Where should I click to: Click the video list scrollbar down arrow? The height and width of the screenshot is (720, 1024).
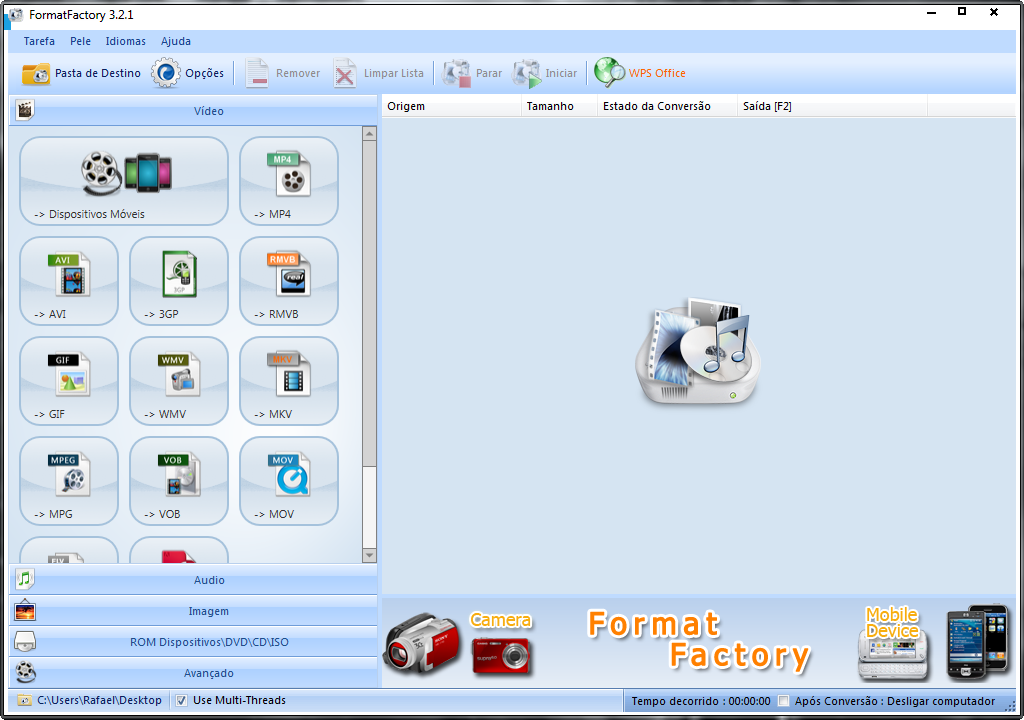369,555
